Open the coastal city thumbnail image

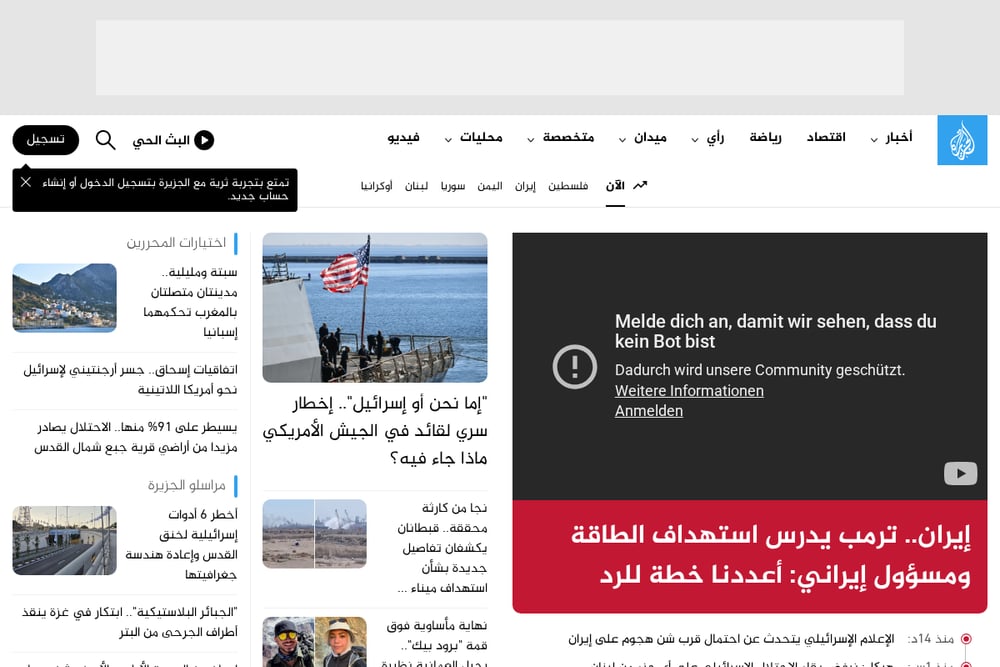tap(64, 298)
